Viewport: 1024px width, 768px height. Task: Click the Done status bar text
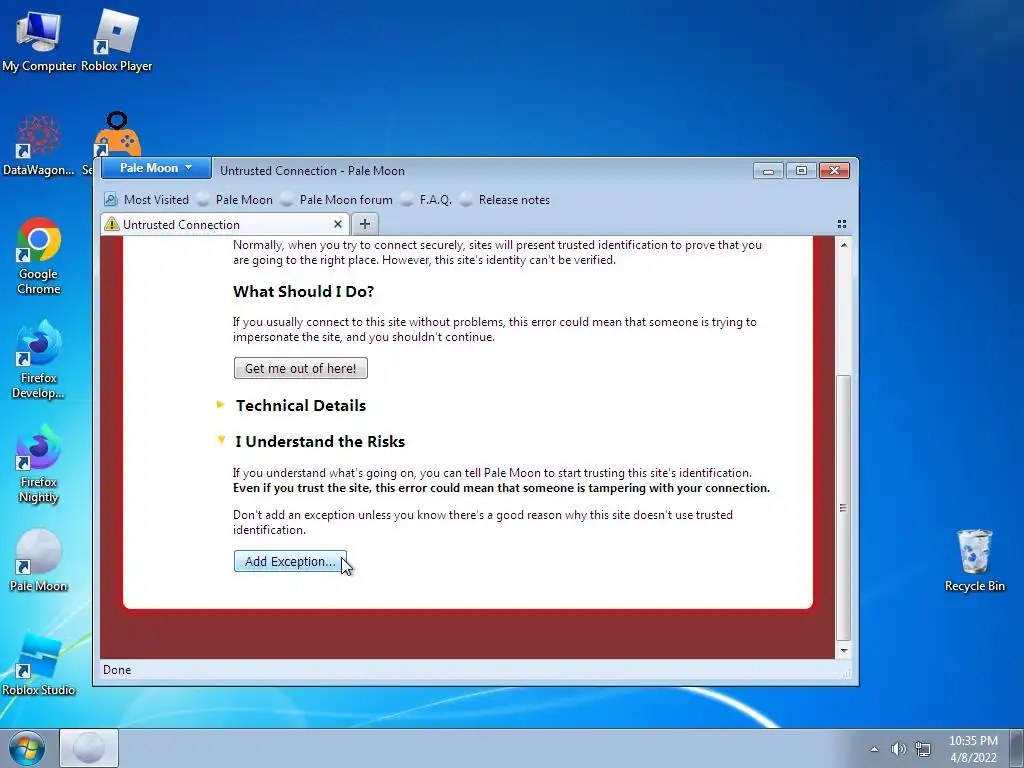coord(117,670)
